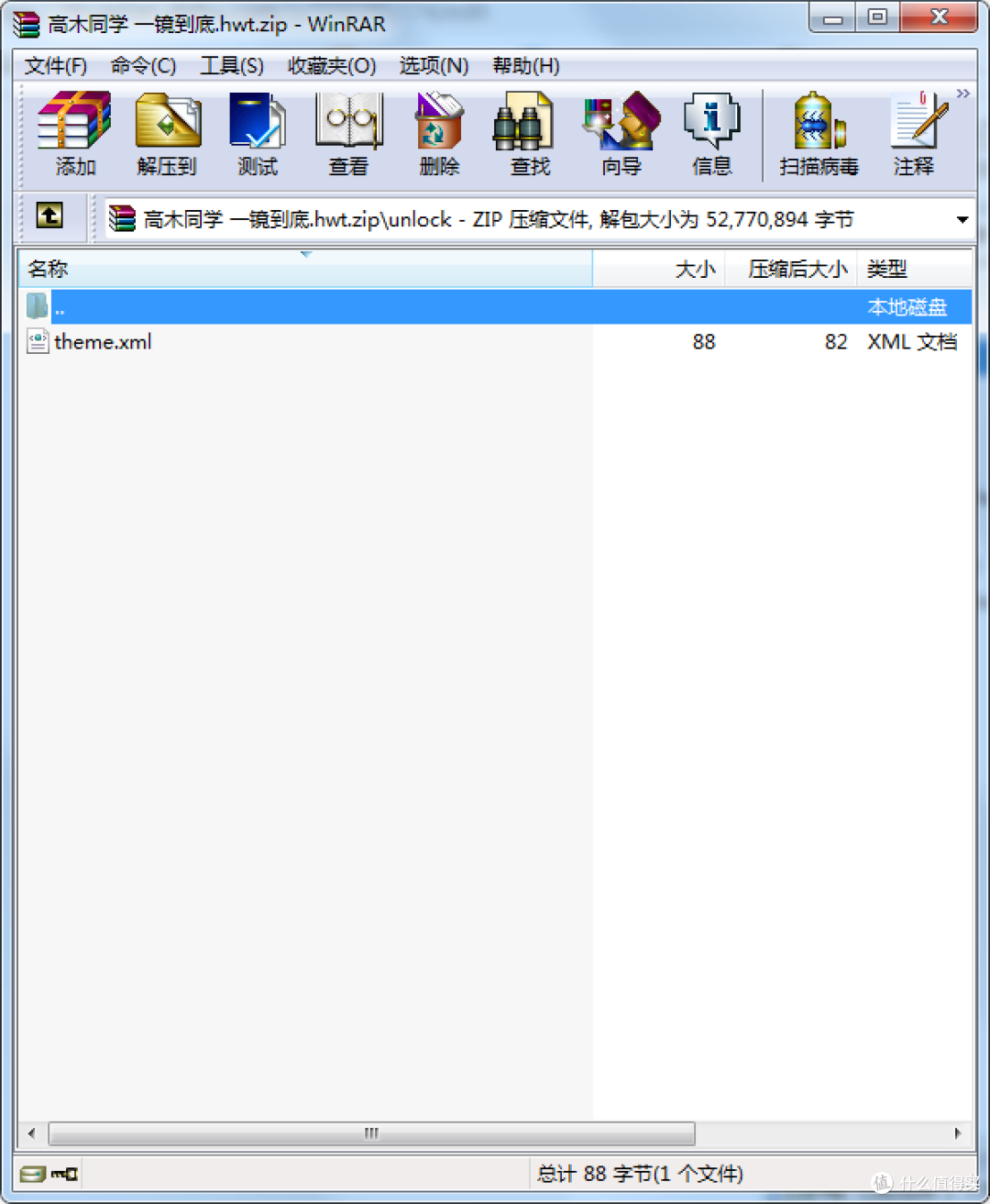Open the Tools (工具) menu

pyautogui.click(x=232, y=66)
